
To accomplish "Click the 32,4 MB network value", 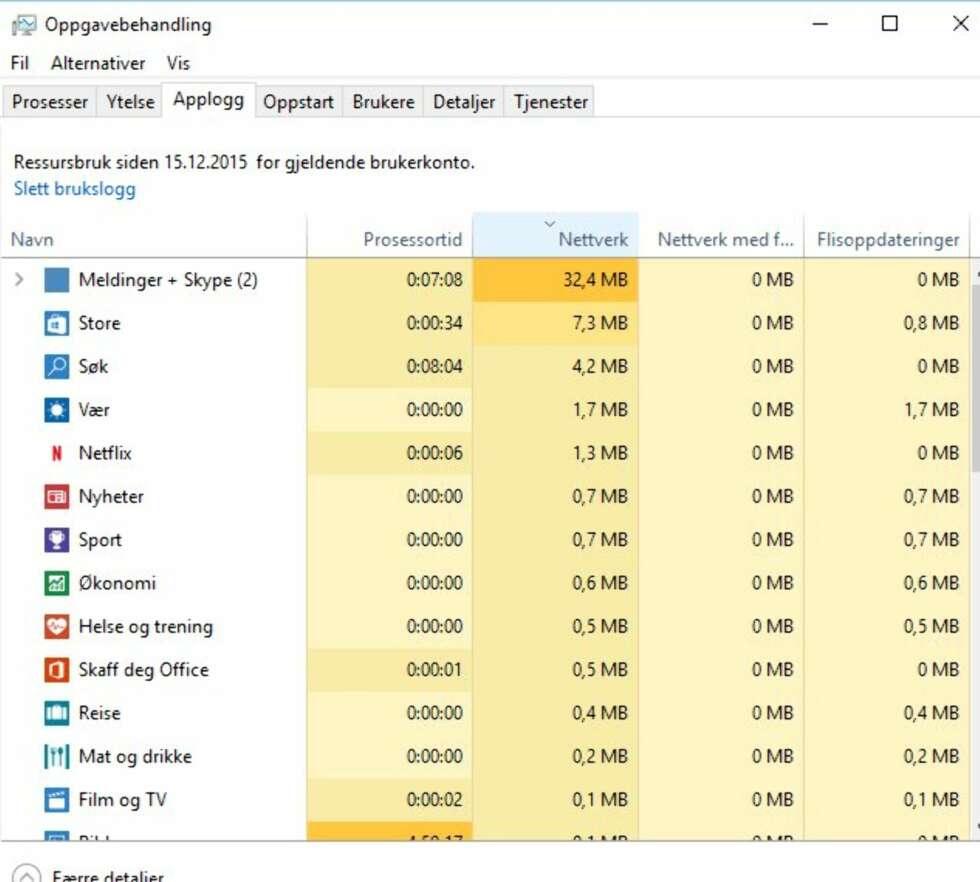I will [x=596, y=279].
